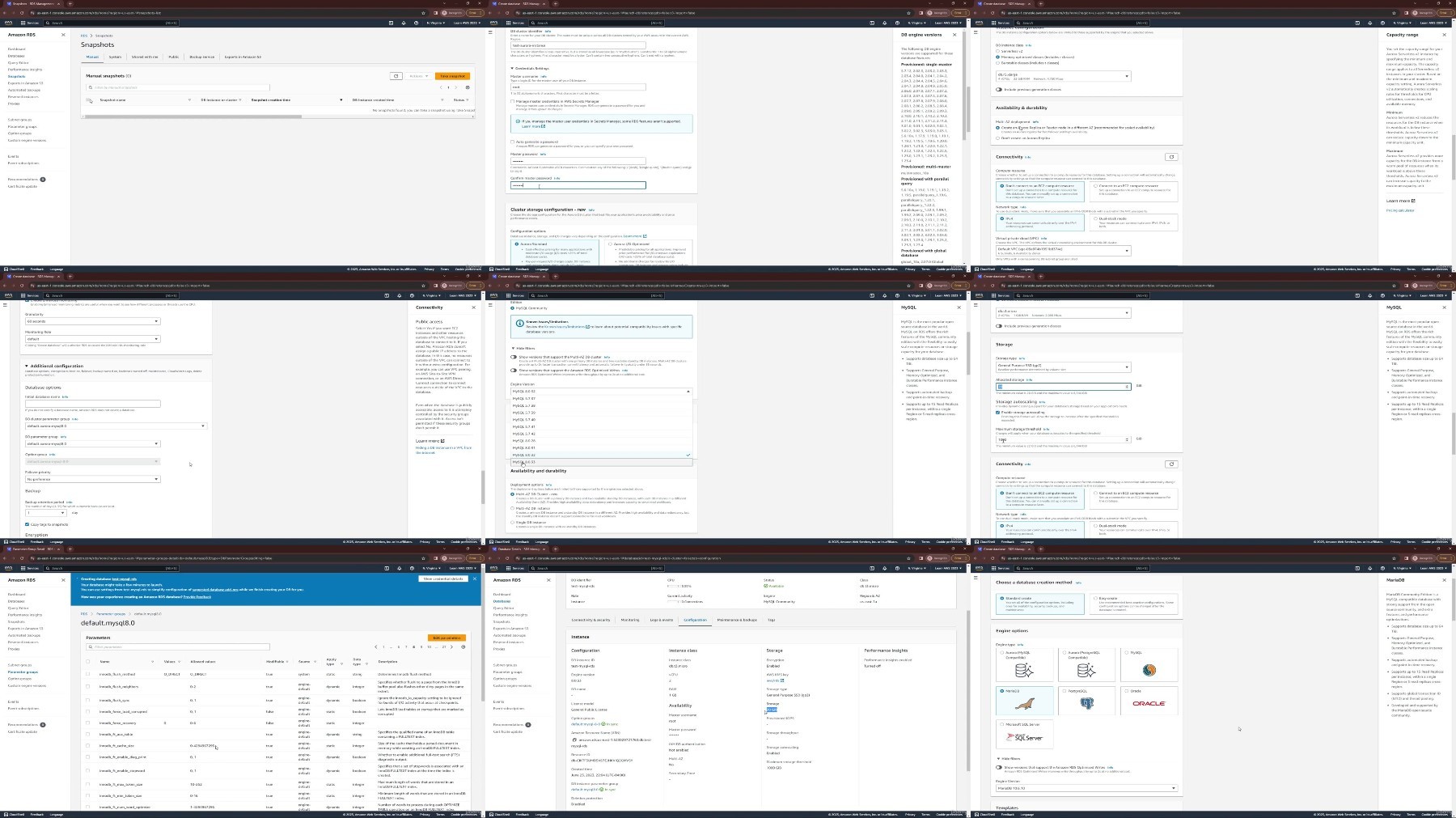Click View credential details button
Screen dimensions: 1456x818
(x=443, y=579)
